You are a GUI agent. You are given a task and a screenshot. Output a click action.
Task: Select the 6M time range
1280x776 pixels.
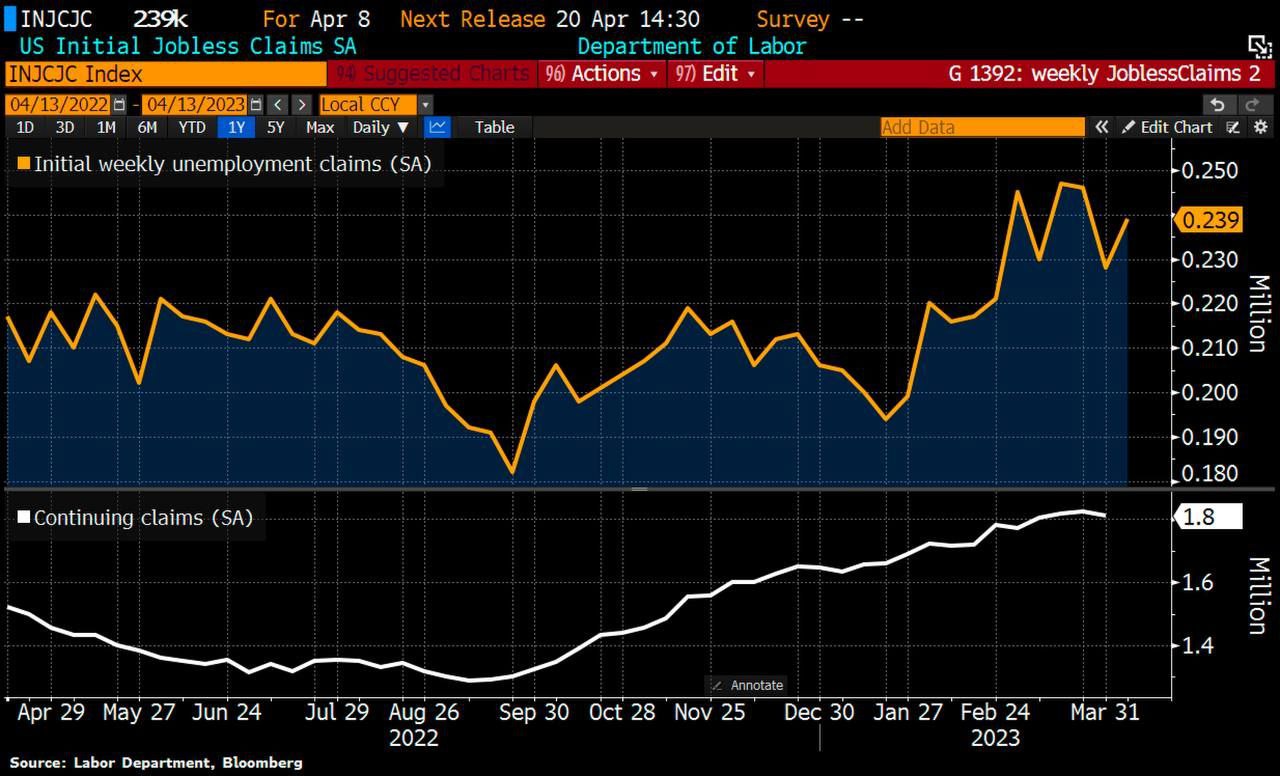tap(147, 127)
